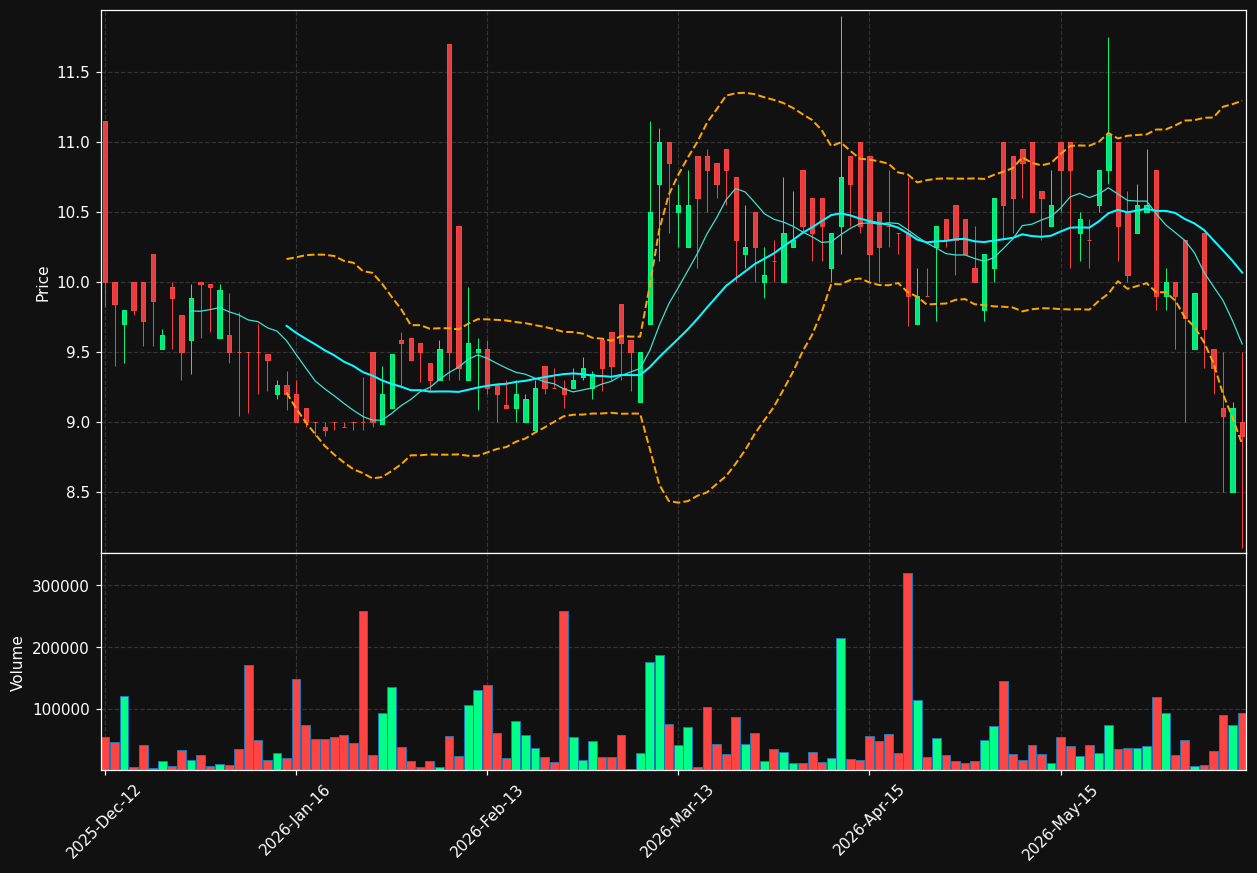Viewport: 1257px width, 873px height.
Task: Click the 300000 volume axis value
Action: coord(62,586)
